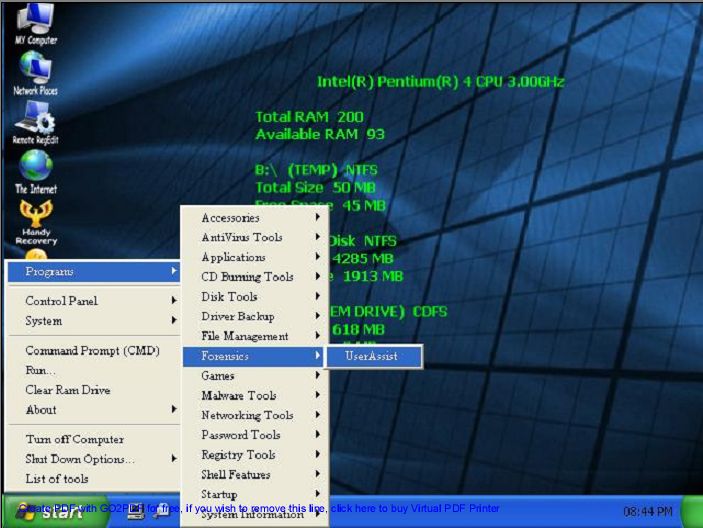The image size is (703, 528).
Task: Launch Command Prompt (CMD)
Action: (94, 351)
